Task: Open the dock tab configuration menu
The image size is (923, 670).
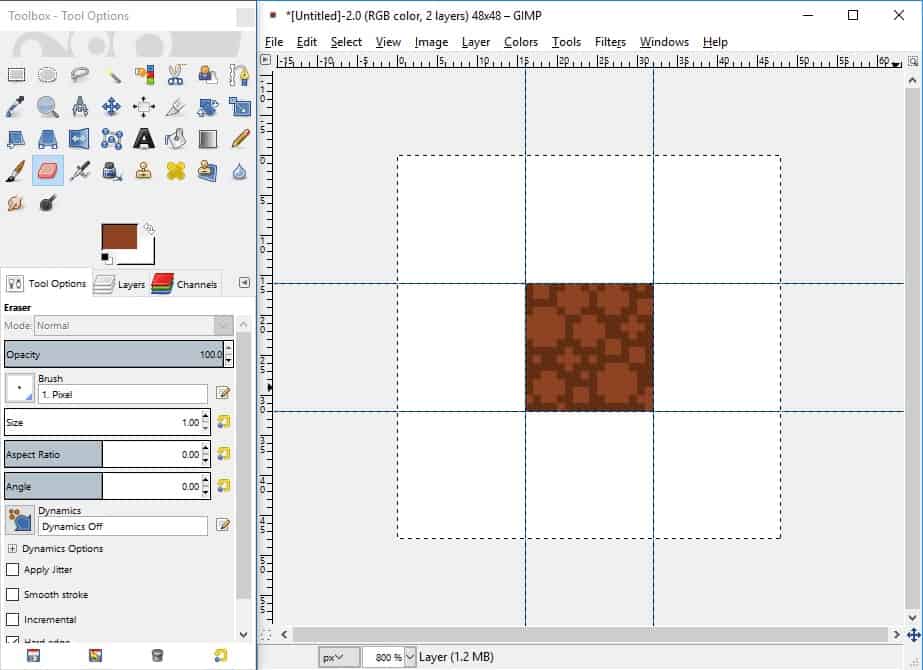Action: click(244, 283)
